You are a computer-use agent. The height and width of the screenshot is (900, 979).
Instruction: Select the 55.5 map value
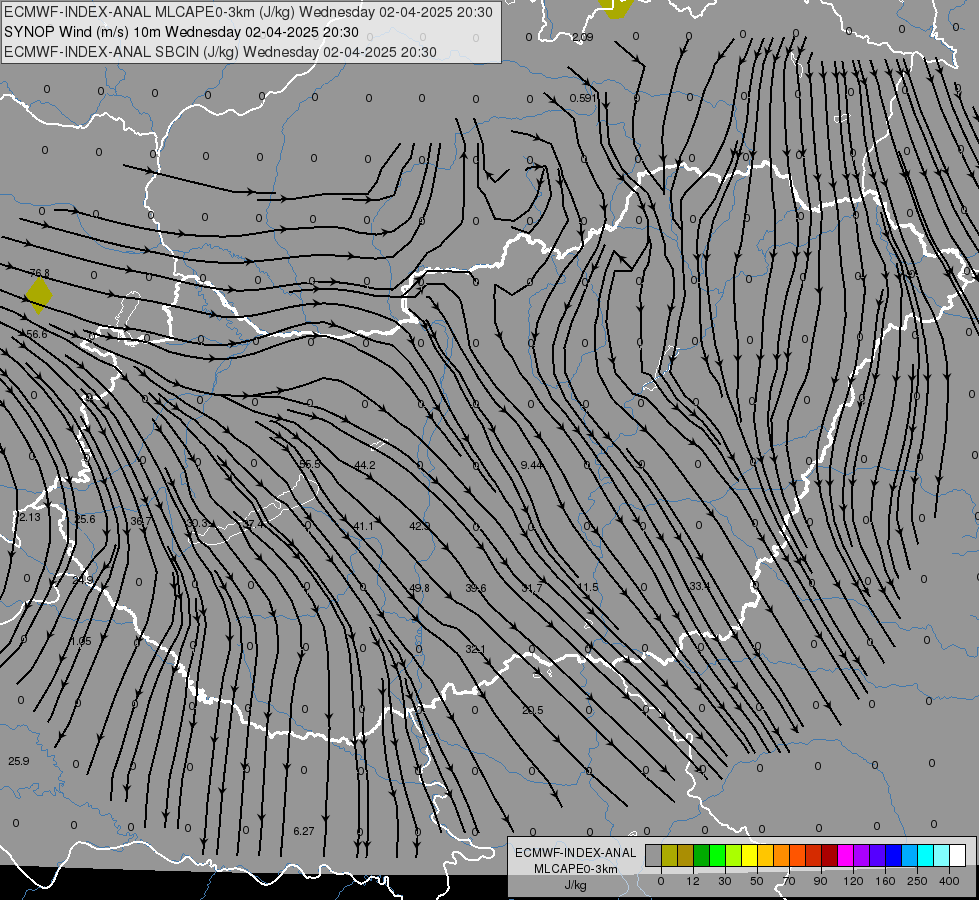[310, 464]
